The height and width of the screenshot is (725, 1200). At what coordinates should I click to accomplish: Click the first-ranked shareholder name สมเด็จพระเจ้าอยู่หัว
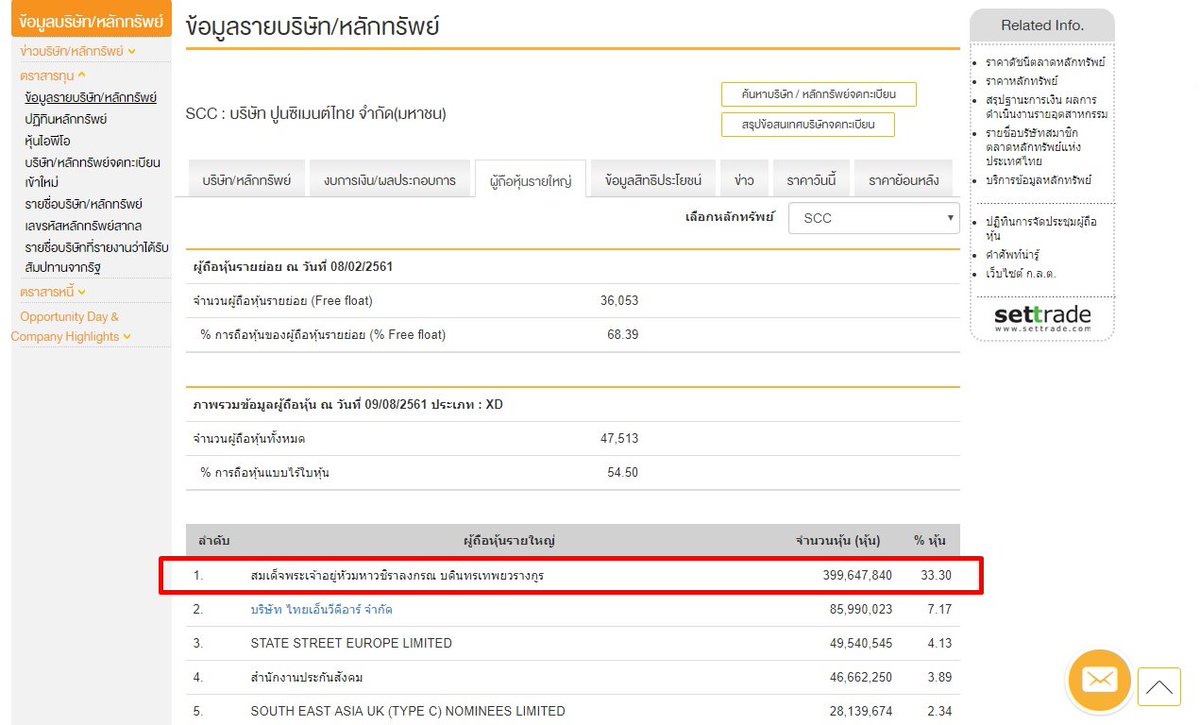pos(397,576)
